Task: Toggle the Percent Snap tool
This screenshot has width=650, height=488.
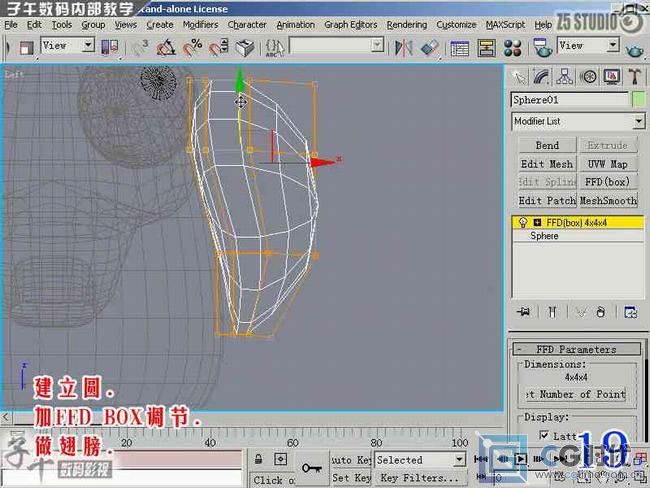Action: [x=193, y=47]
